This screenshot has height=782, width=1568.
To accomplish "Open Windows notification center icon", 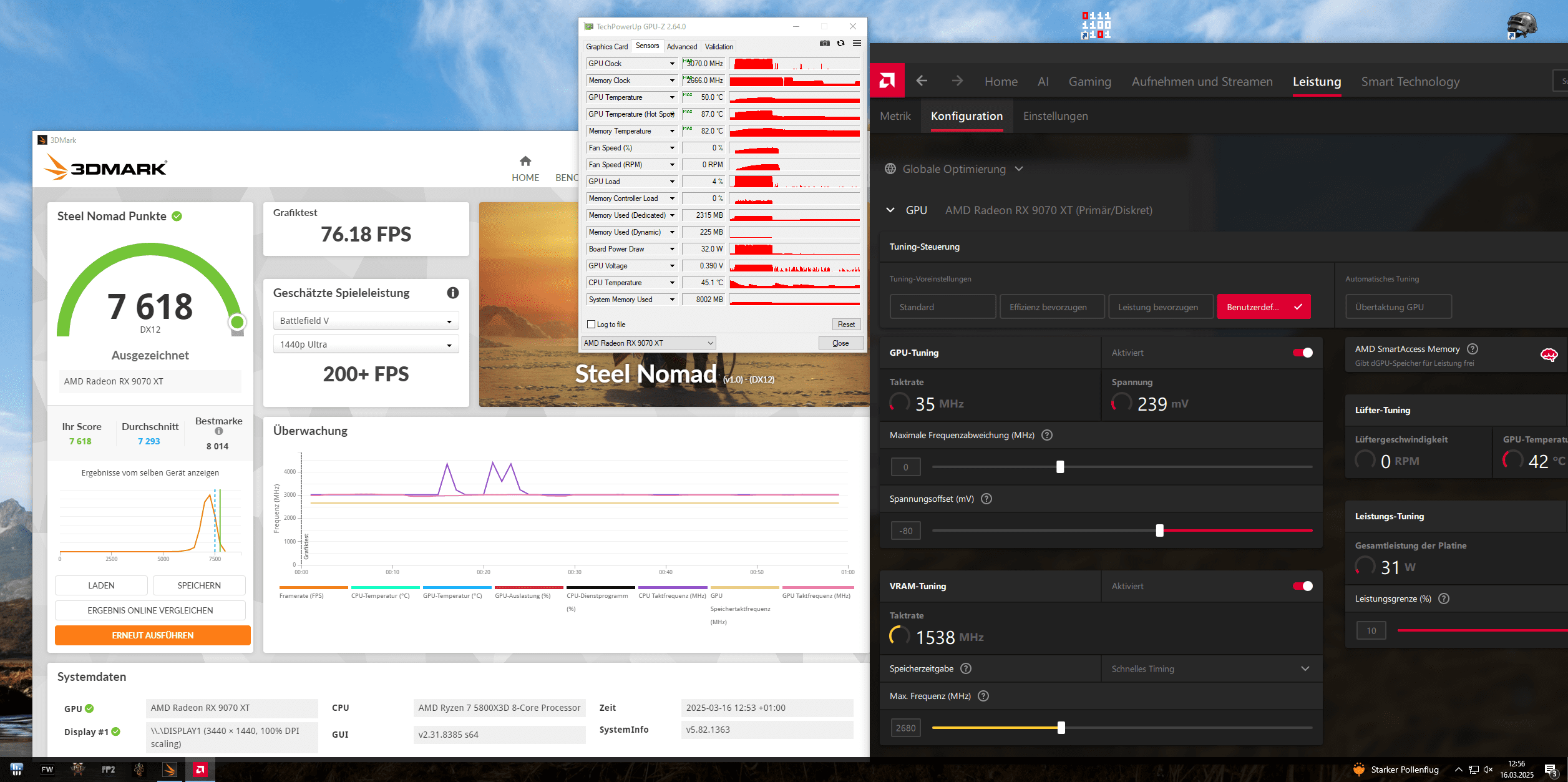I will (x=1551, y=770).
